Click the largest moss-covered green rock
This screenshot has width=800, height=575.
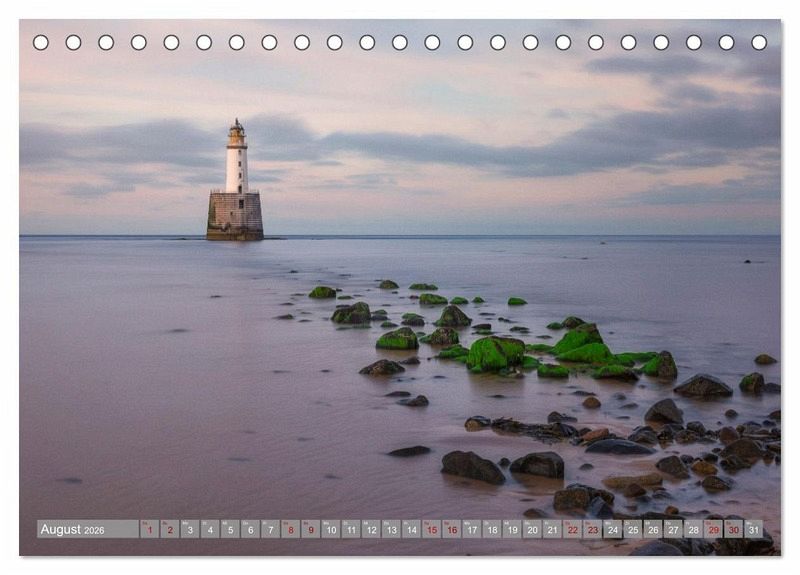click(494, 353)
